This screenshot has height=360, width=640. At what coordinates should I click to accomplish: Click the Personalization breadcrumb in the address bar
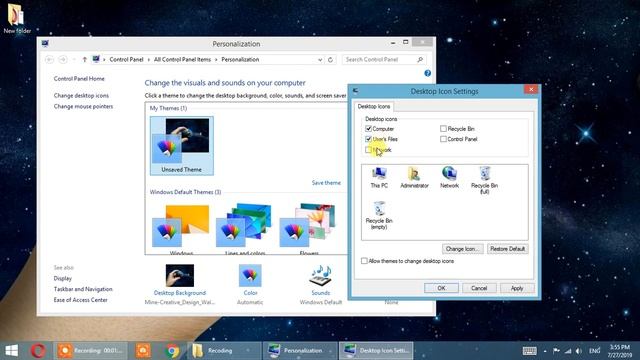pyautogui.click(x=240, y=60)
